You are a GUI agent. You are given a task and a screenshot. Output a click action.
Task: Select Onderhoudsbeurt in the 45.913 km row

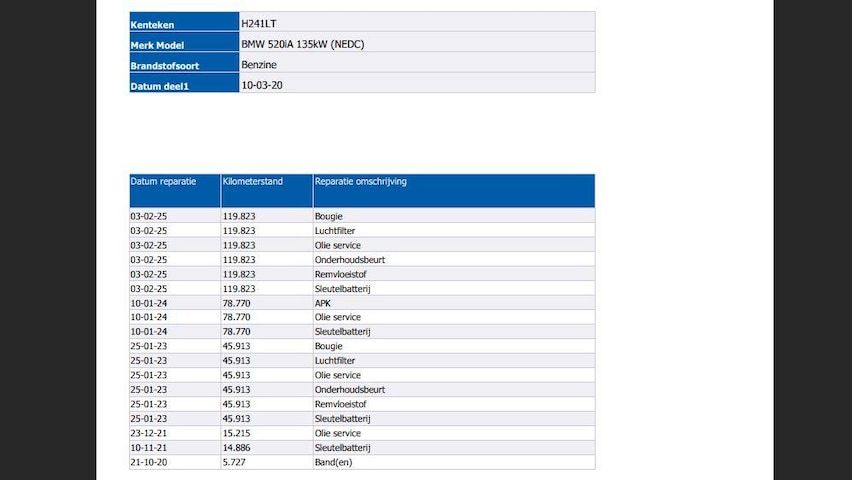click(350, 390)
